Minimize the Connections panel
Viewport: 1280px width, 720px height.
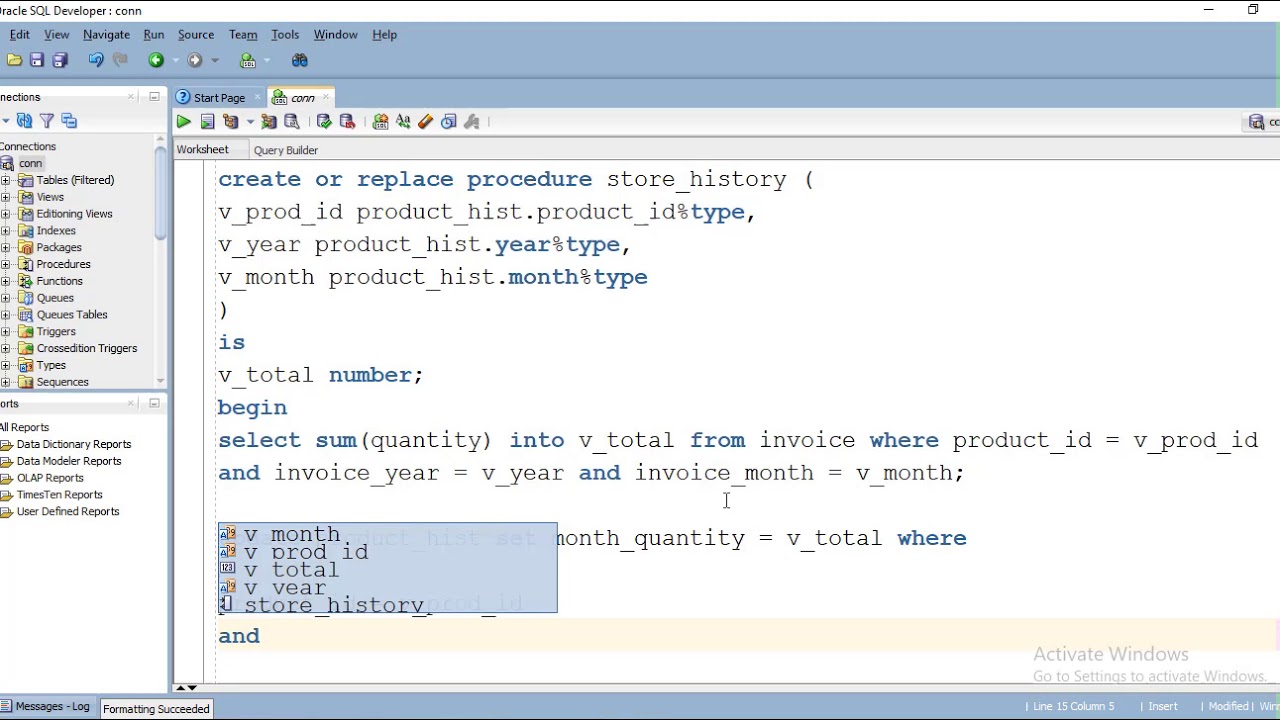154,97
